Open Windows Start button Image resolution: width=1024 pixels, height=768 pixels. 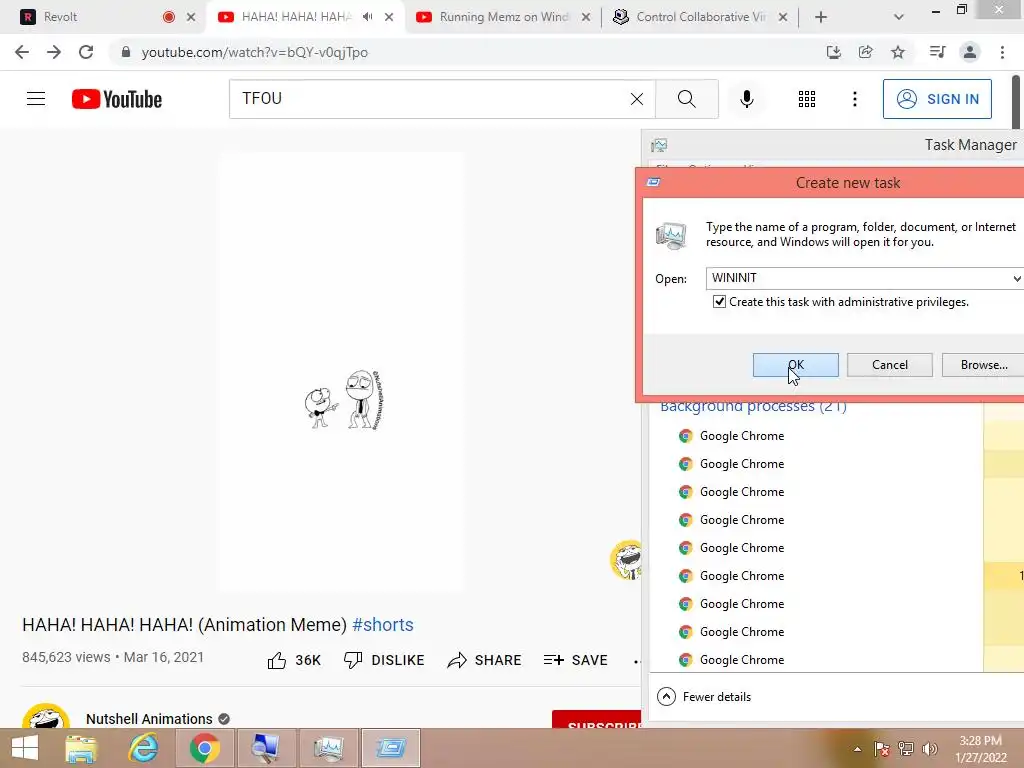(x=24, y=748)
